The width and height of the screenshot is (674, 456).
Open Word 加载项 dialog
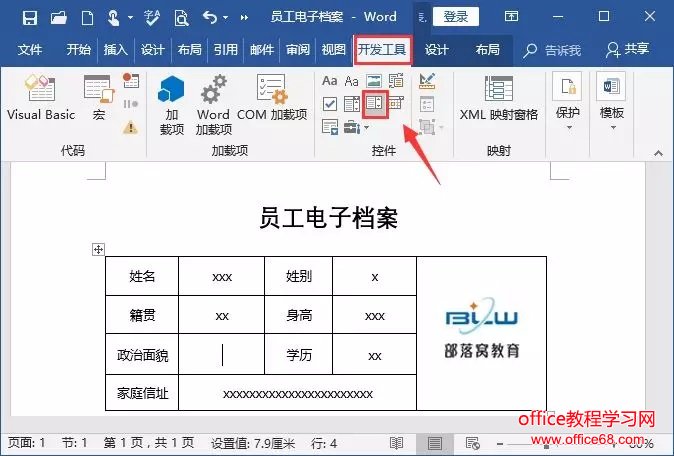pyautogui.click(x=214, y=105)
